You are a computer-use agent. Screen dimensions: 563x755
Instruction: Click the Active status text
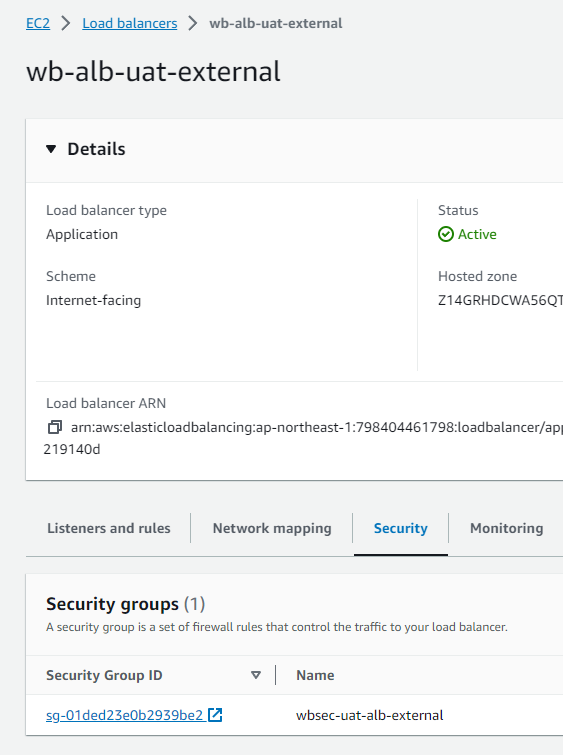point(477,234)
